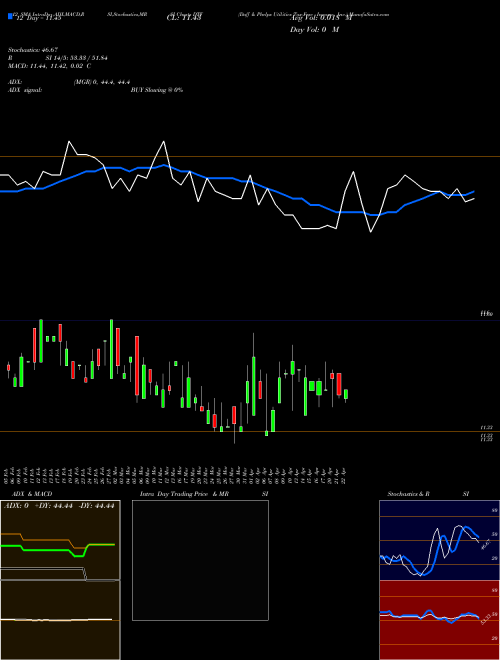Click the 'MACD: 11.44, 11.42, 0.02 C' line

50,66
